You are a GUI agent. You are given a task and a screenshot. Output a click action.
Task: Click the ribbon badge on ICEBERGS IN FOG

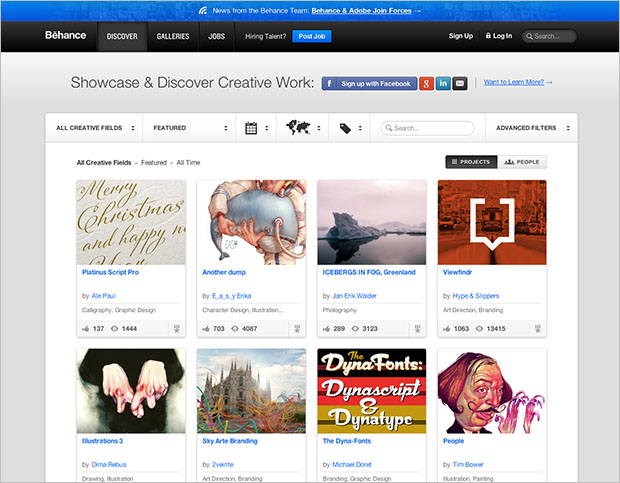tap(417, 329)
